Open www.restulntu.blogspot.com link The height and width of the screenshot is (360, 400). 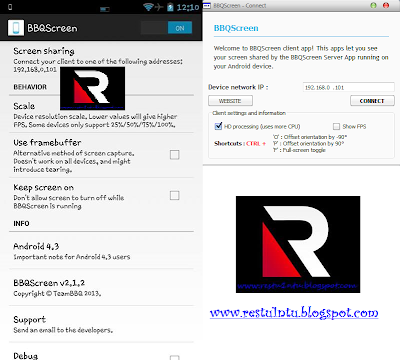click(x=294, y=313)
